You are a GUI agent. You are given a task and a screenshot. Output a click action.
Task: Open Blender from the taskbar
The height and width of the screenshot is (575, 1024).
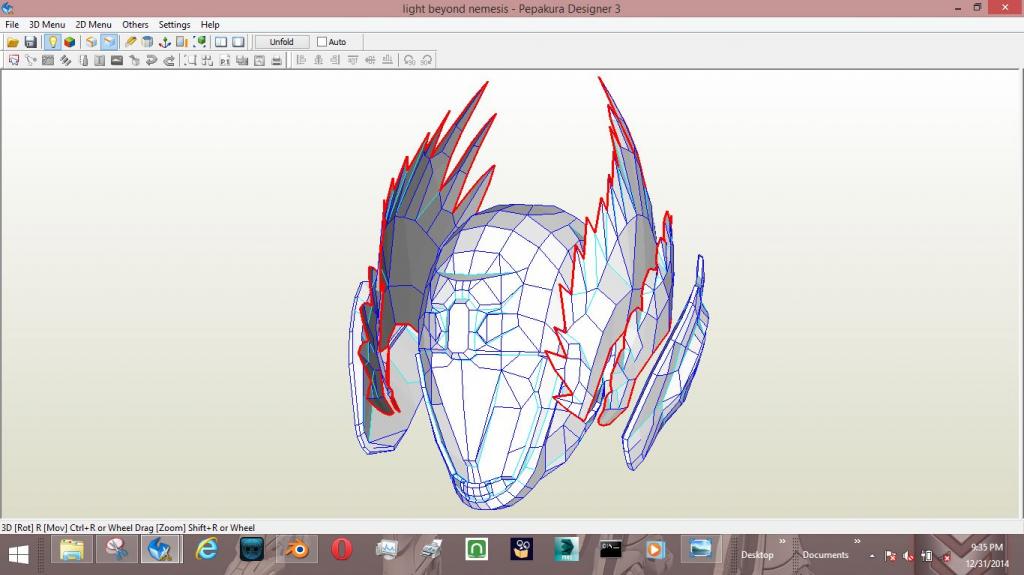(x=297, y=549)
